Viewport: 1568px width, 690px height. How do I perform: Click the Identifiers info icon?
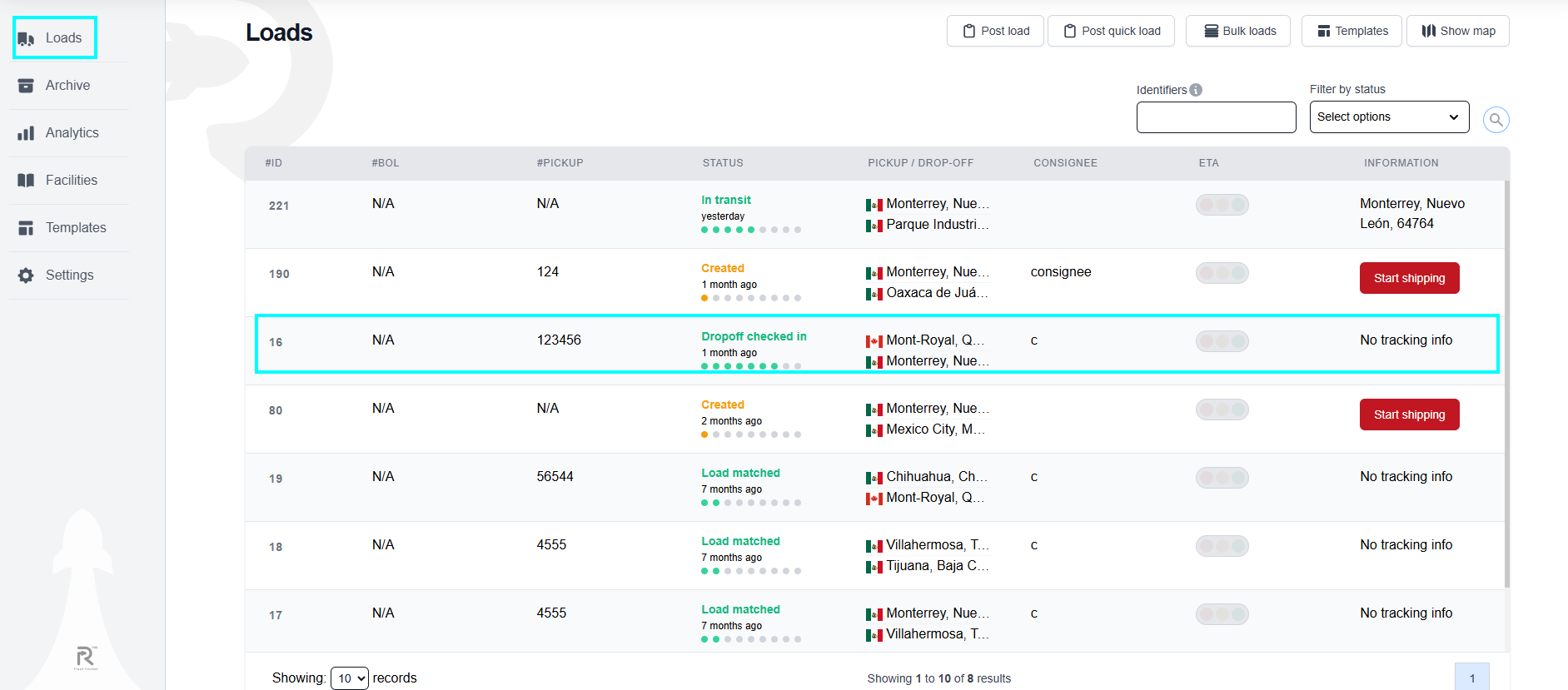1196,90
